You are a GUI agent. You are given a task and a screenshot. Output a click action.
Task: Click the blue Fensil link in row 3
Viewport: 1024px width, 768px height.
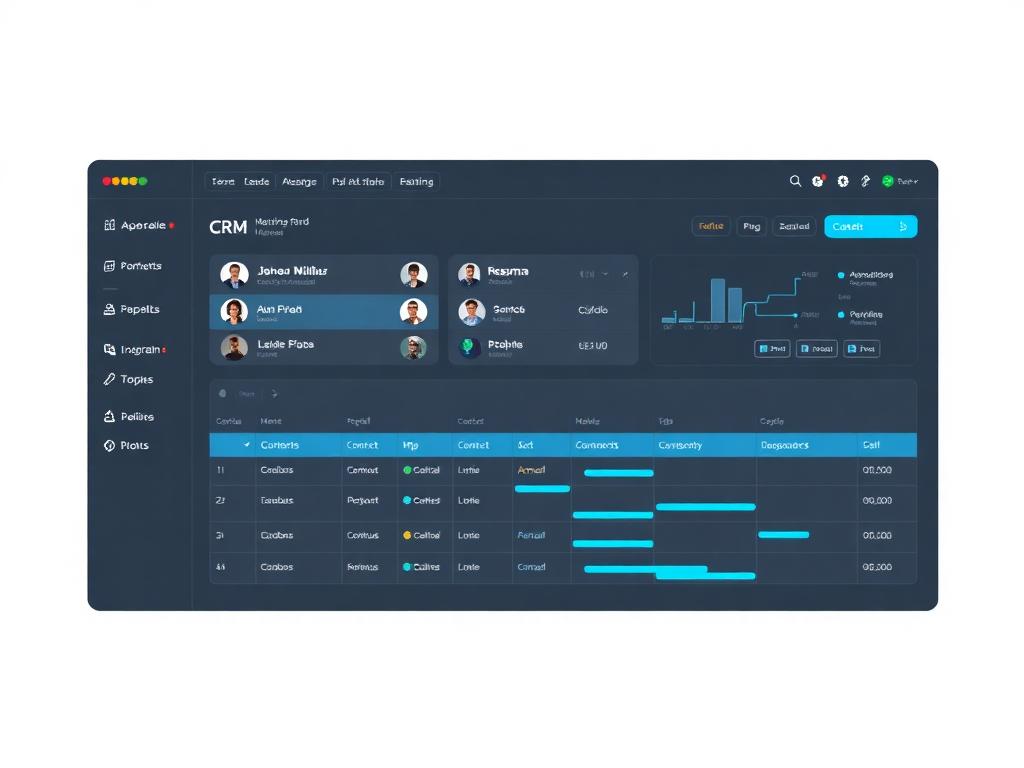531,535
